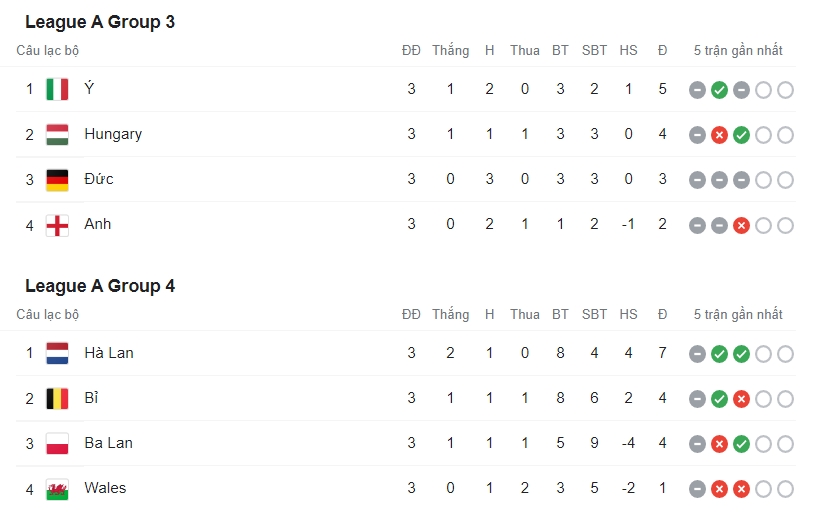Click the Hungary flag icon

(x=57, y=134)
